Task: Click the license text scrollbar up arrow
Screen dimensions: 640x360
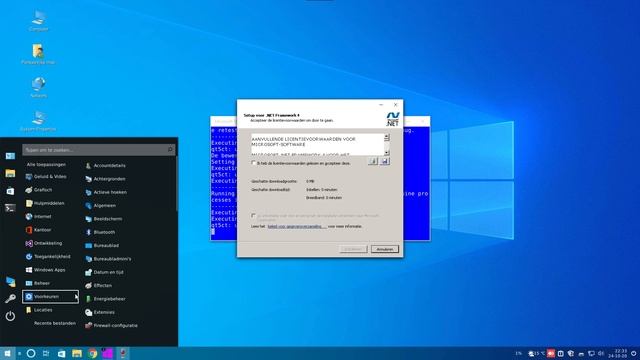Action: pos(387,137)
